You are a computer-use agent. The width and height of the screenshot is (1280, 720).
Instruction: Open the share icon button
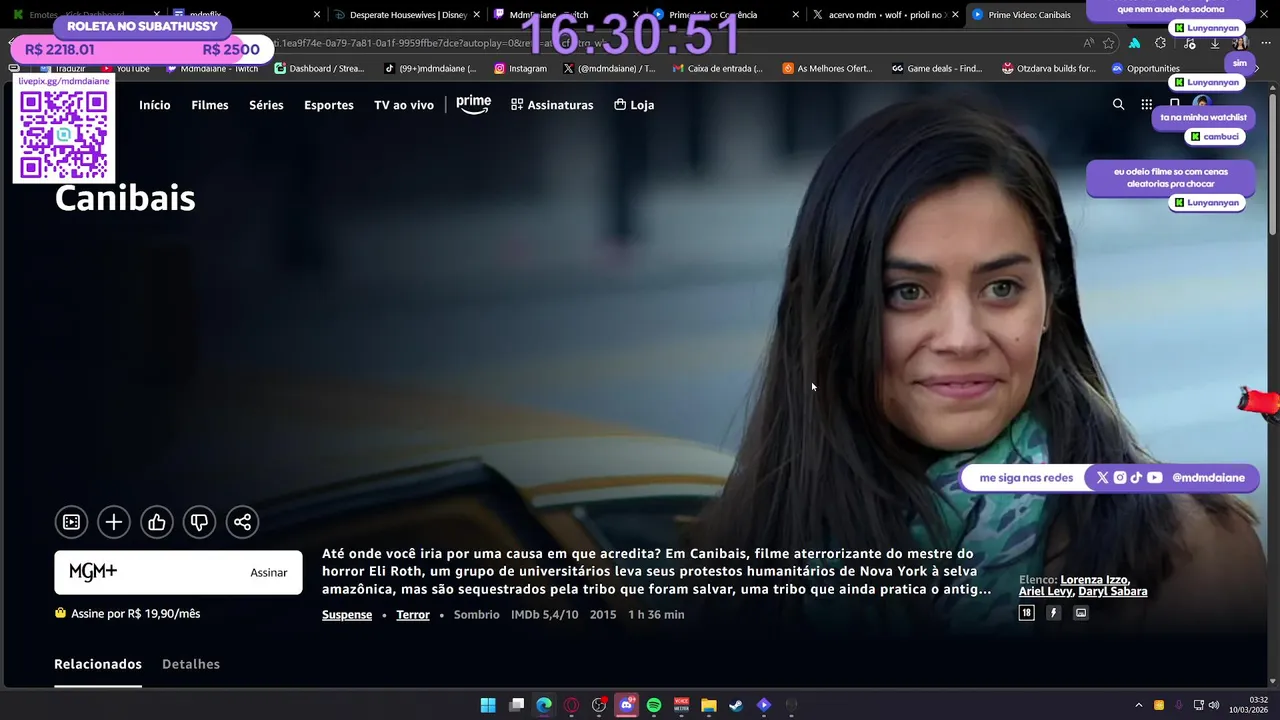pyautogui.click(x=242, y=522)
